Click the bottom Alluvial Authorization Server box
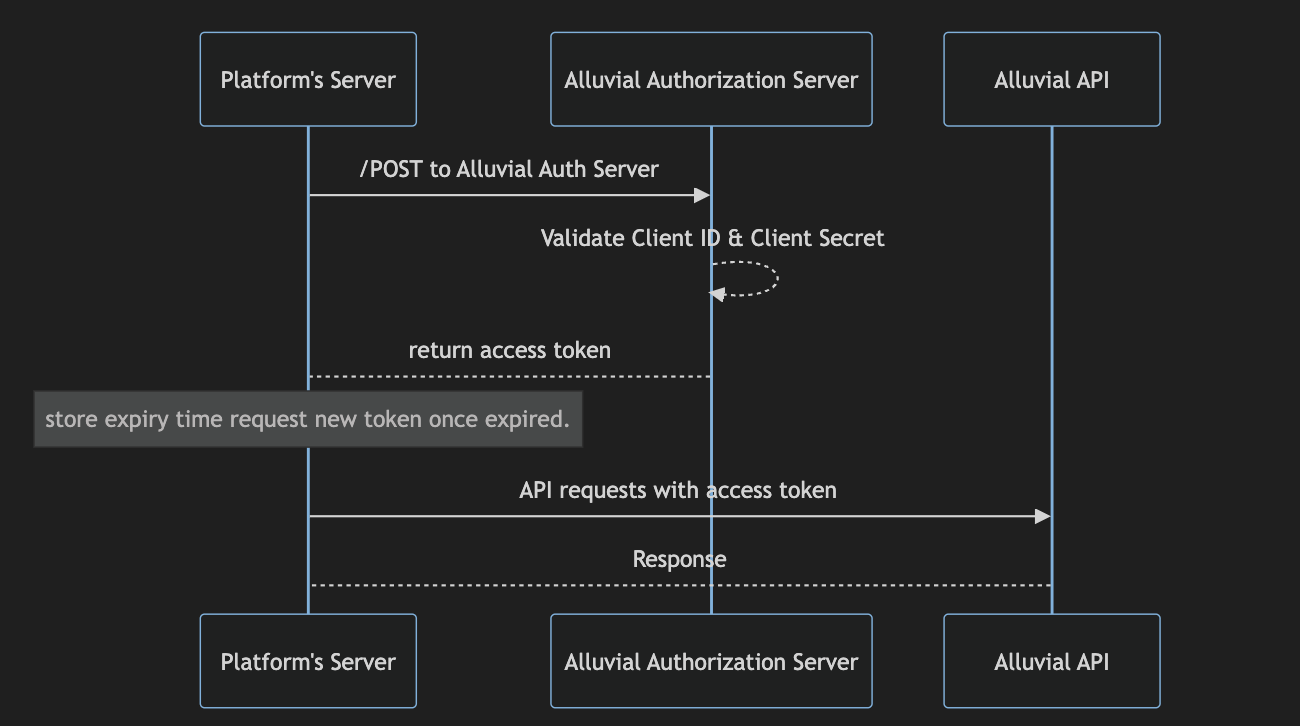 (x=711, y=661)
